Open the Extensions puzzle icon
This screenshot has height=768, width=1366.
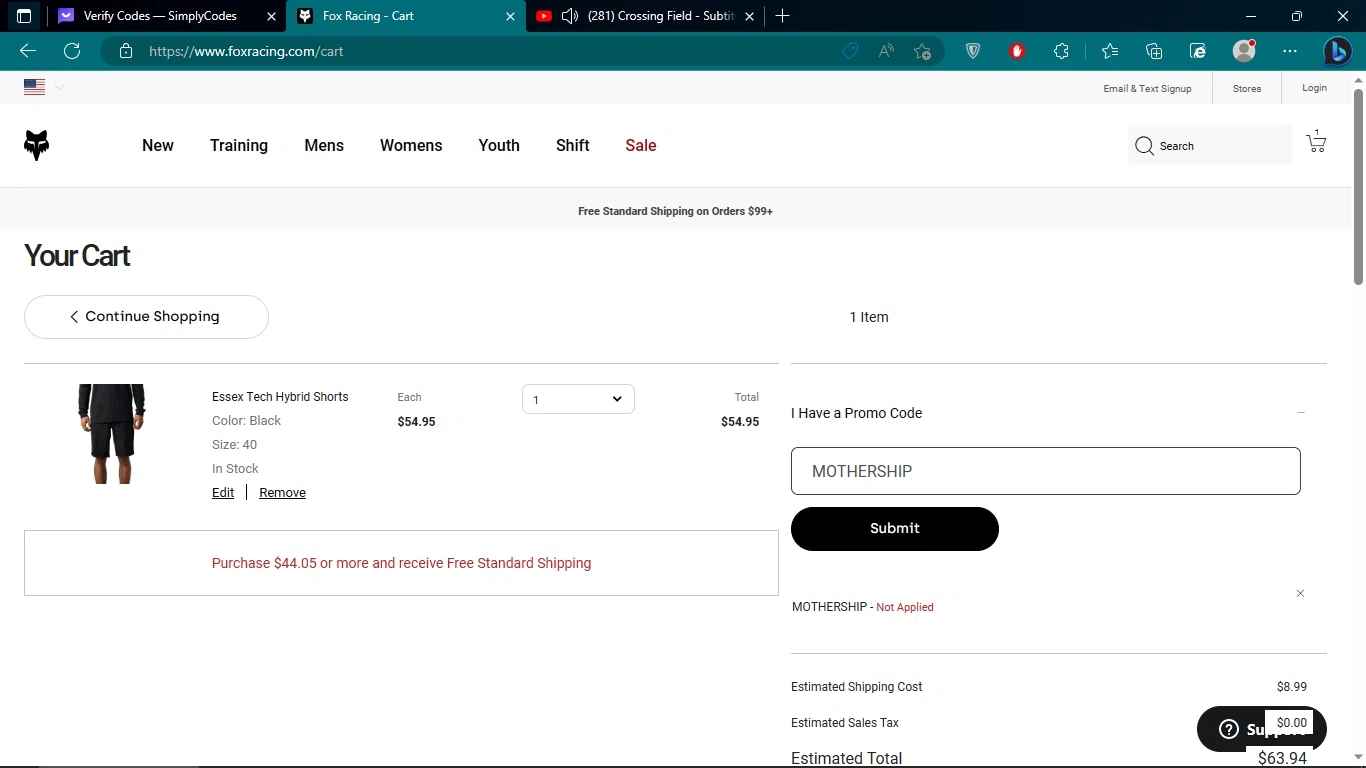[1062, 51]
